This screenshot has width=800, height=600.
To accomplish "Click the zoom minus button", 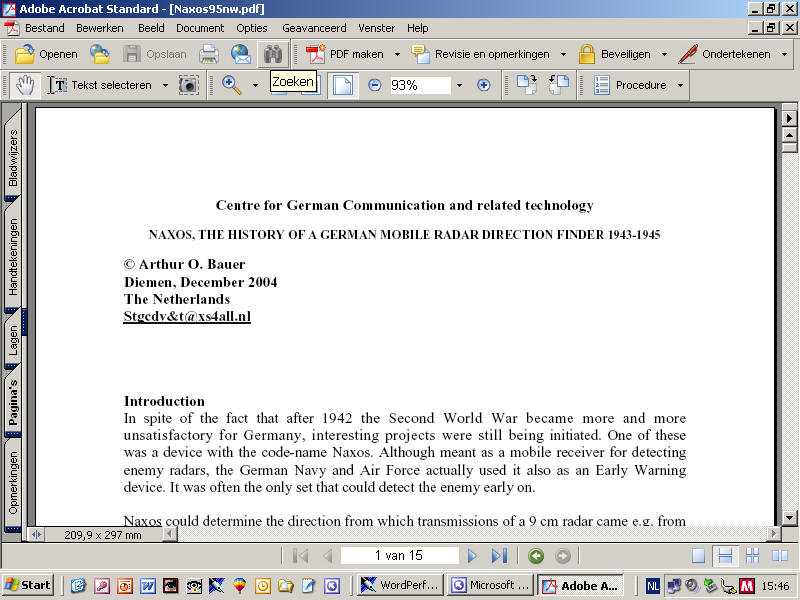I will click(375, 86).
